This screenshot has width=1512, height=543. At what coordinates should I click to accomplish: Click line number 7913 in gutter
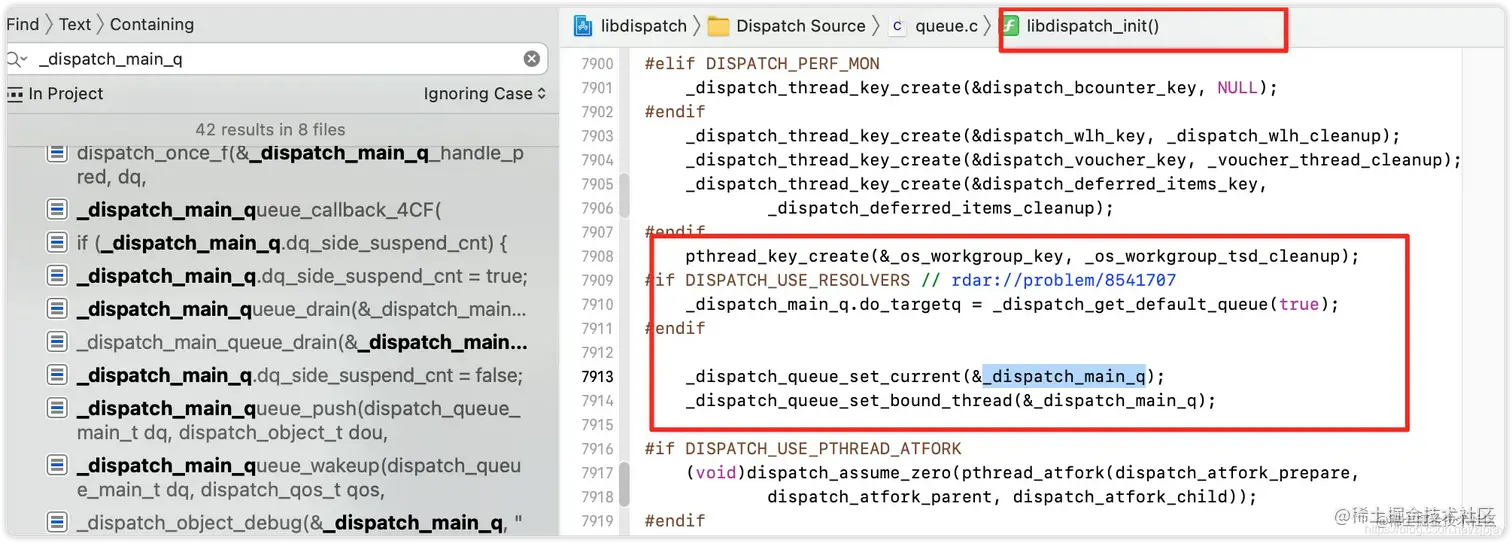click(597, 377)
